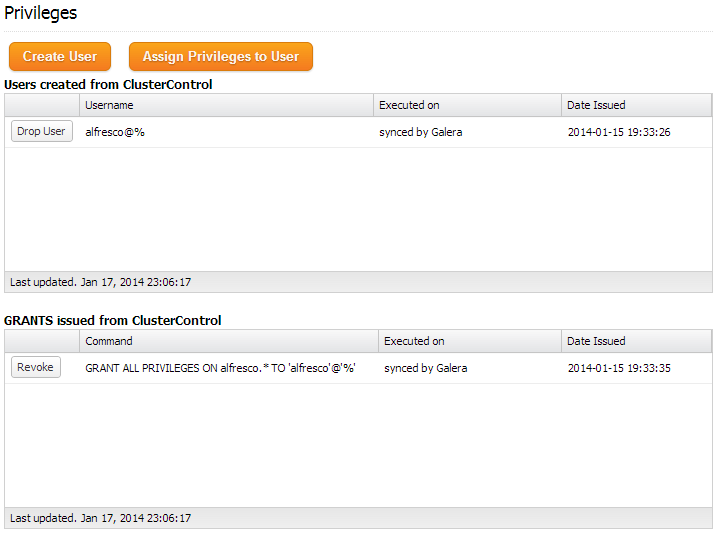Click the 2014-01-15 19:33:35 date cell

619,368
